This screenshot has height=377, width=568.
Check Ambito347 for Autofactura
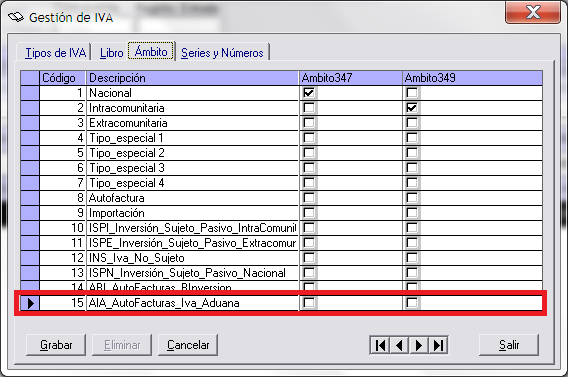pos(309,198)
